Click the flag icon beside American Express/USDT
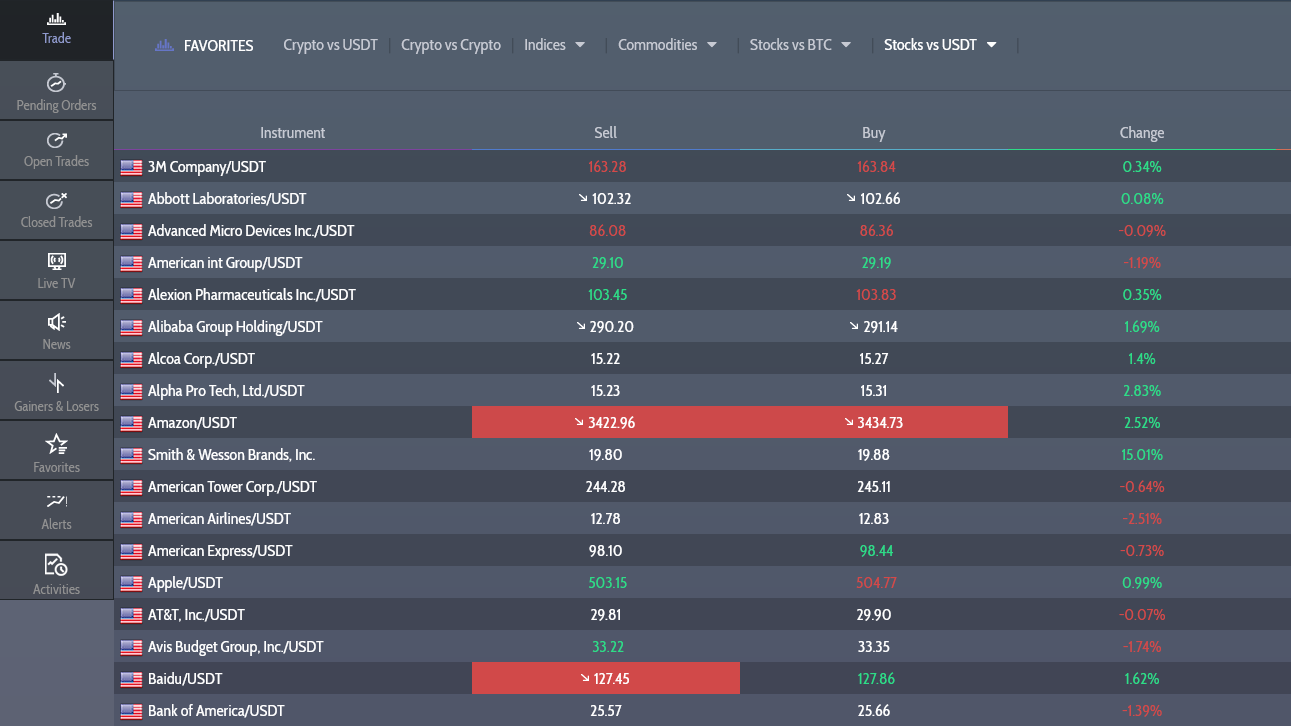This screenshot has width=1291, height=726. [131, 551]
